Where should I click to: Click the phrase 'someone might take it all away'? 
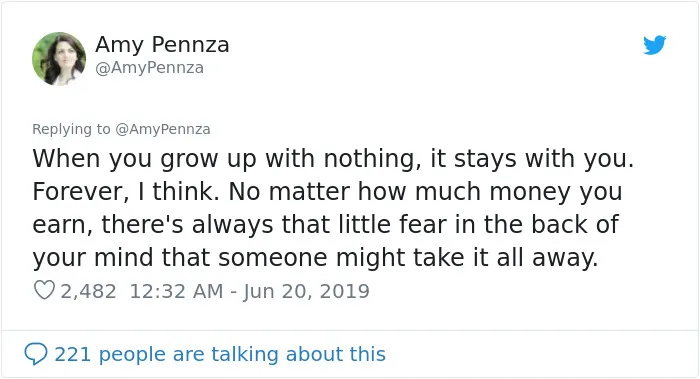click(x=408, y=258)
